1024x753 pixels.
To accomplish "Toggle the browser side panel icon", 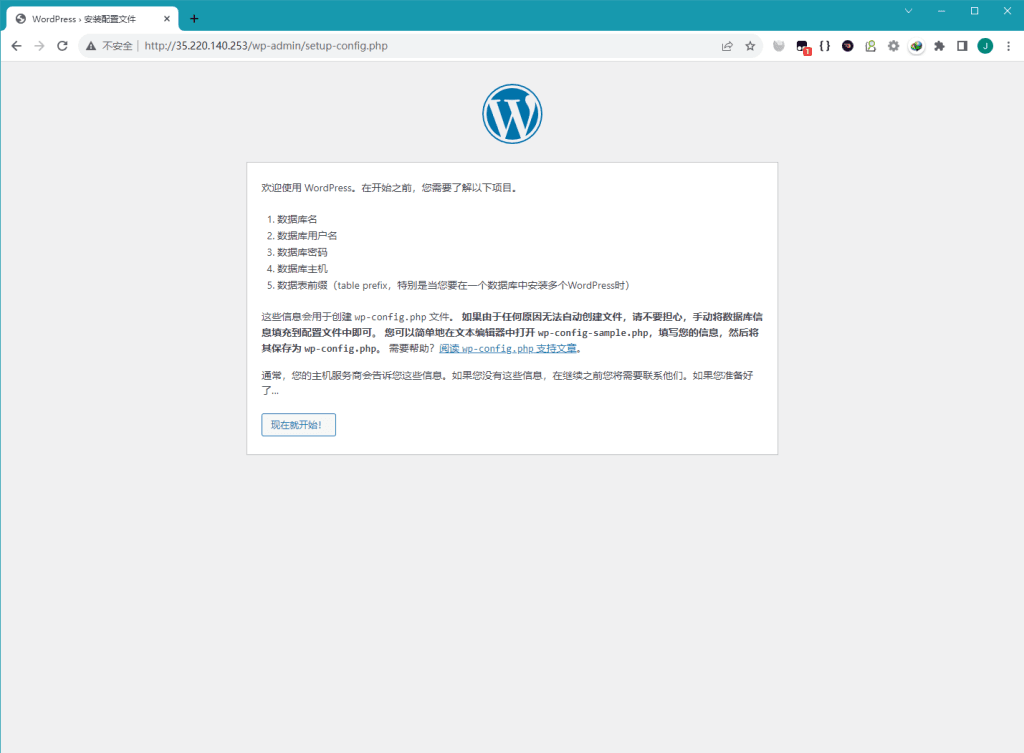I will point(962,46).
